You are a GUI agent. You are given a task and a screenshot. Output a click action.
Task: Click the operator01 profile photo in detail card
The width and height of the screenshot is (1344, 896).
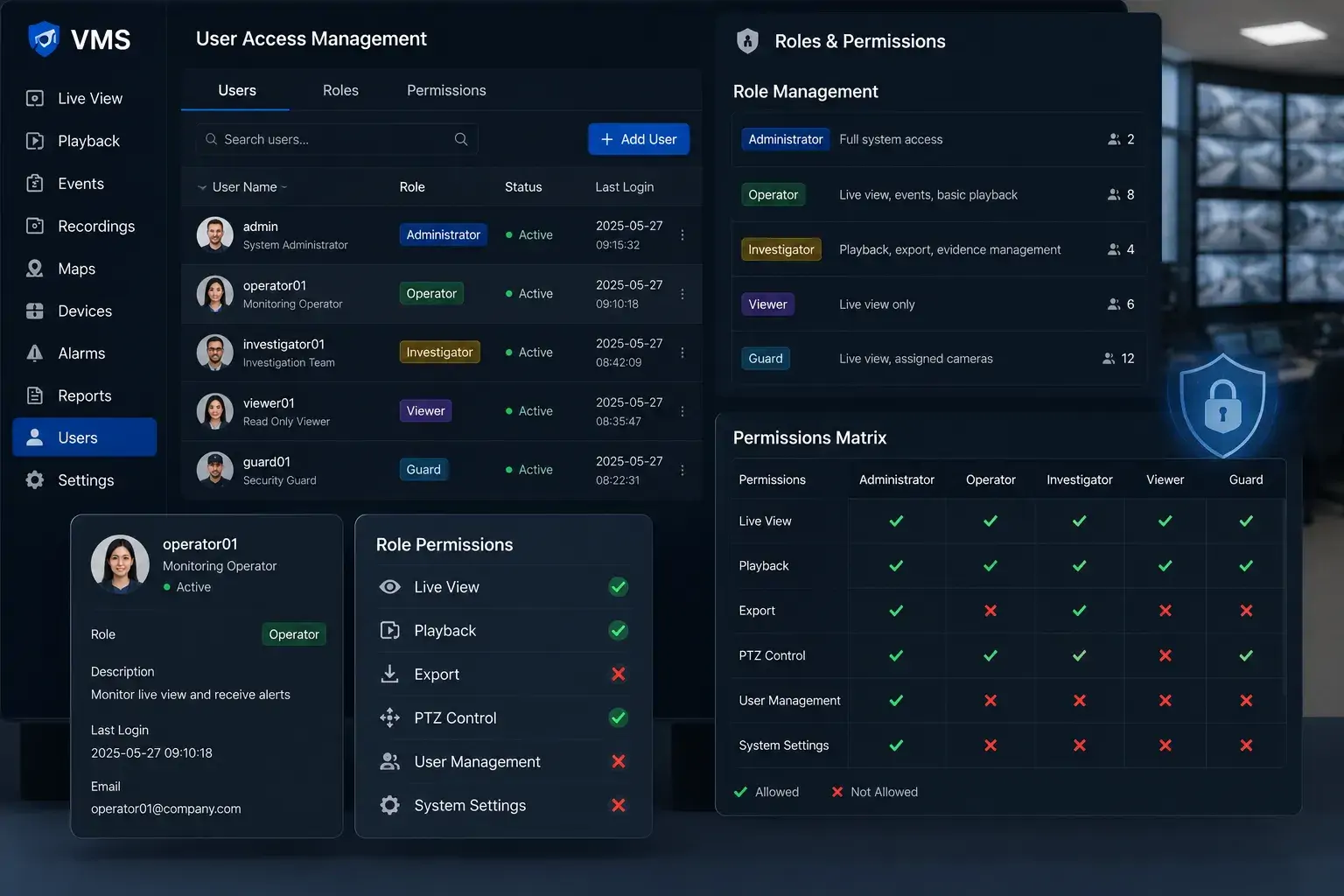pos(120,563)
